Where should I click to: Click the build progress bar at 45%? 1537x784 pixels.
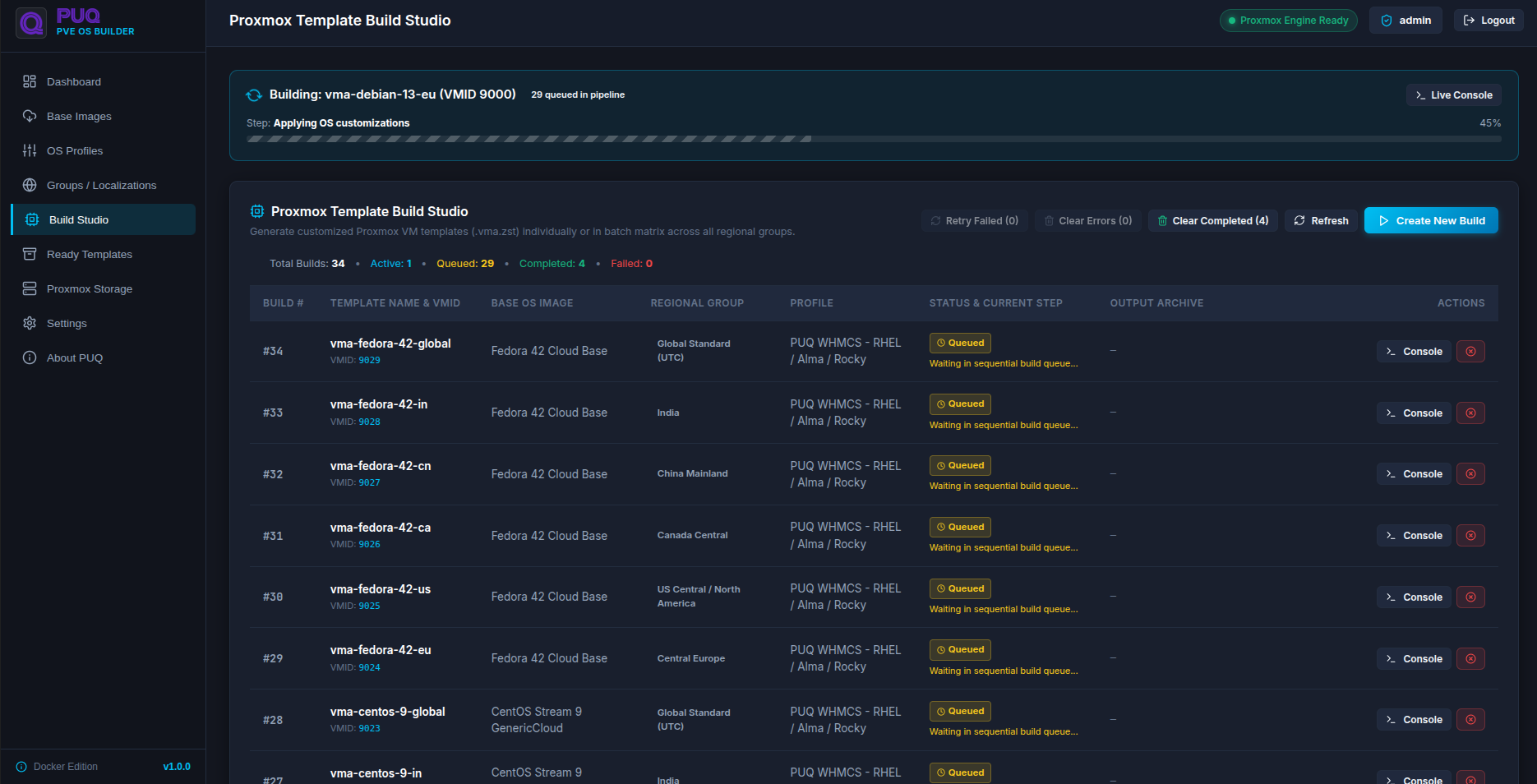coord(874,139)
